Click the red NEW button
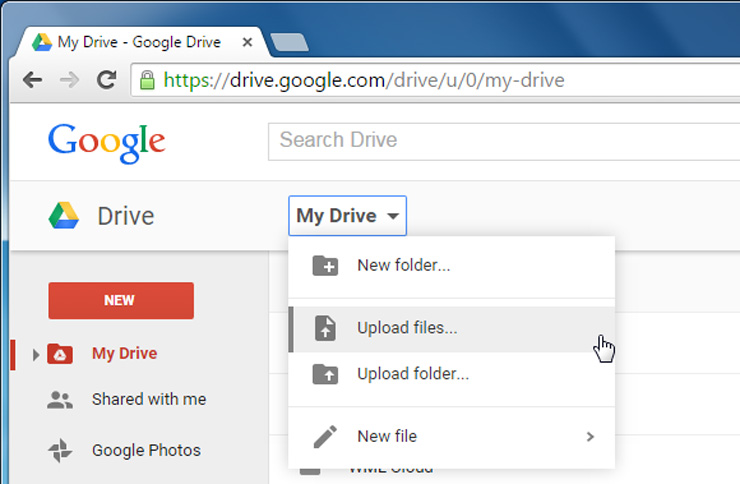 point(121,300)
